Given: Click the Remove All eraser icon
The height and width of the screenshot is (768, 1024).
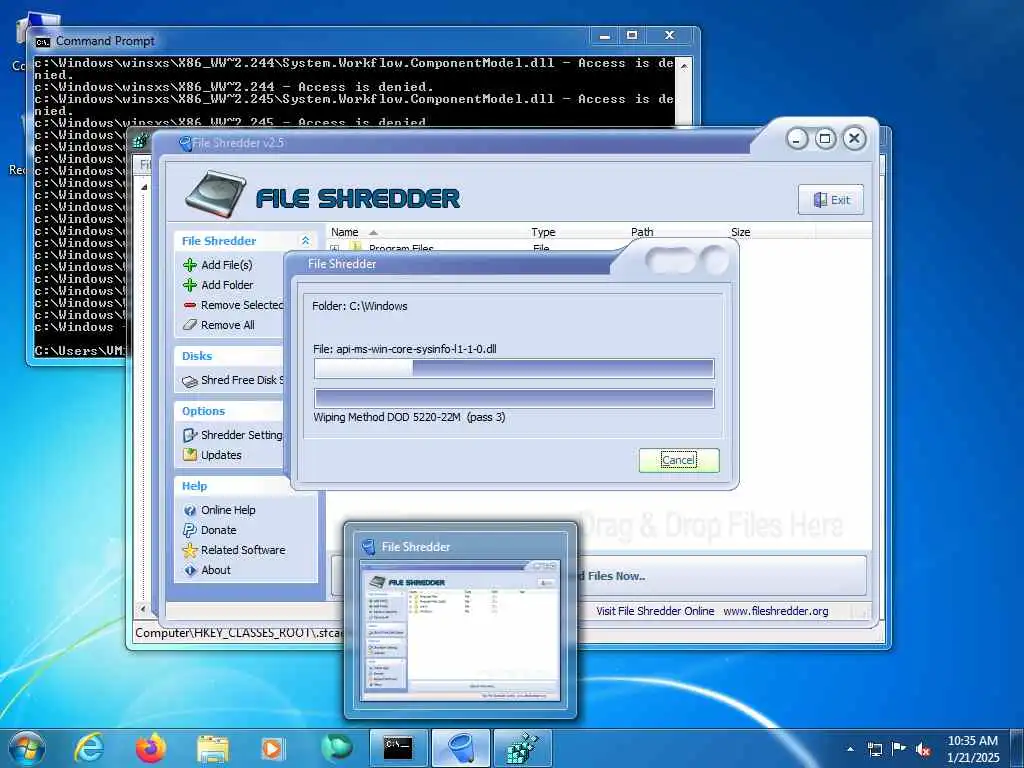Looking at the screenshot, I should point(189,325).
